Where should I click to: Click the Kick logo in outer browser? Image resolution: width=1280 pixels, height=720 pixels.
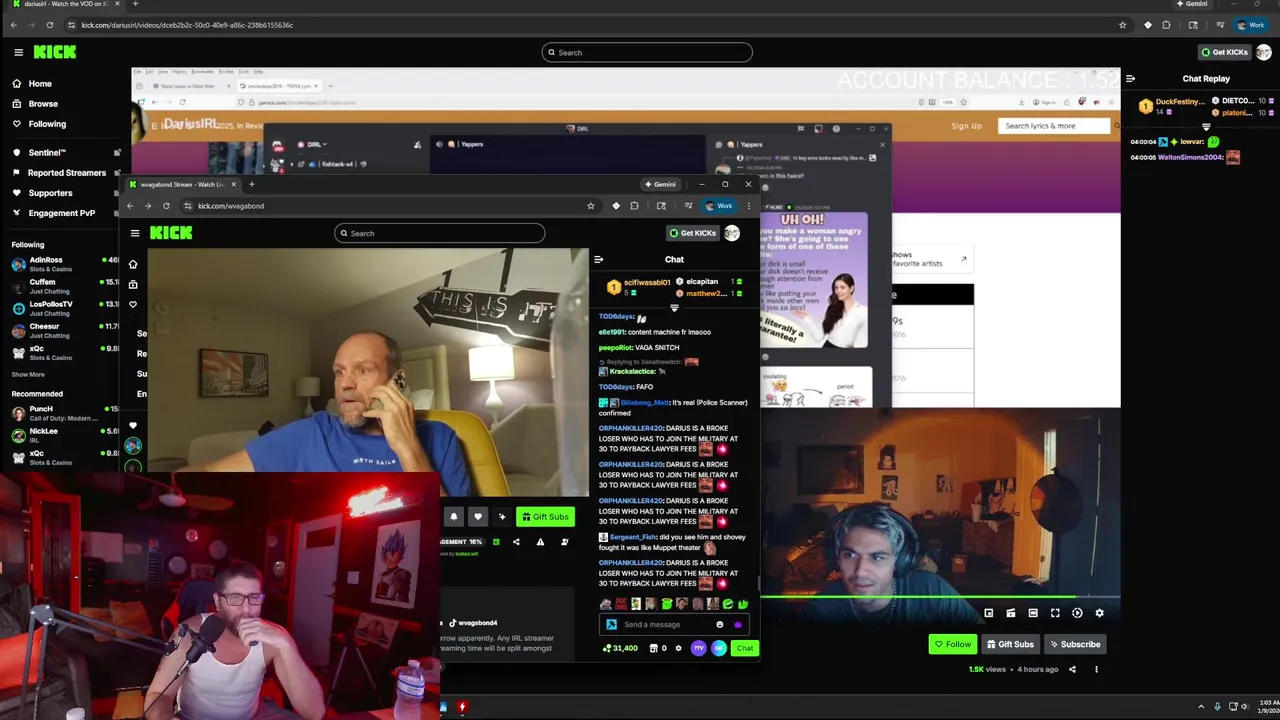(54, 52)
